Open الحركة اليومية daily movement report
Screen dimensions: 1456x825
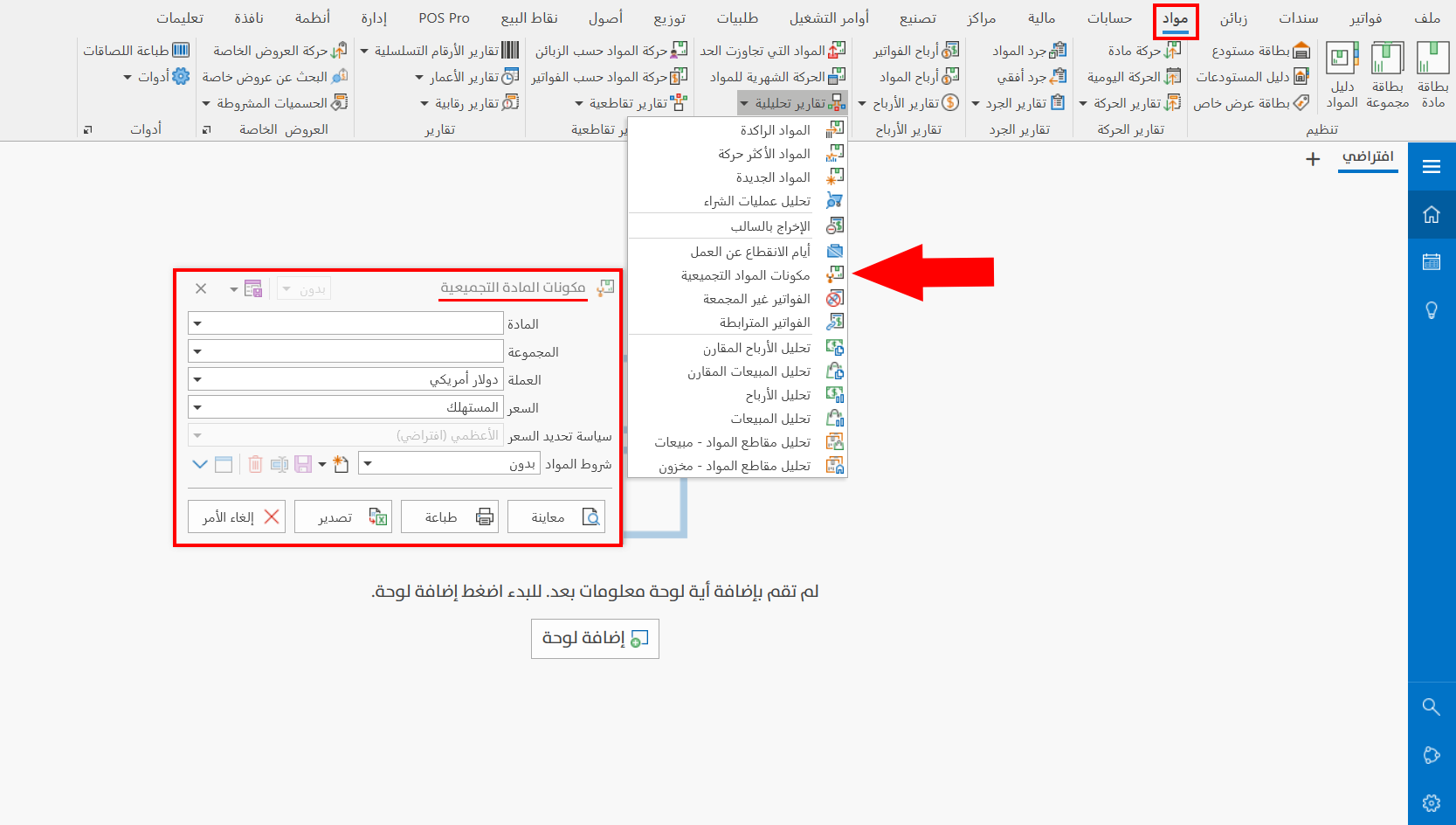tap(1134, 77)
